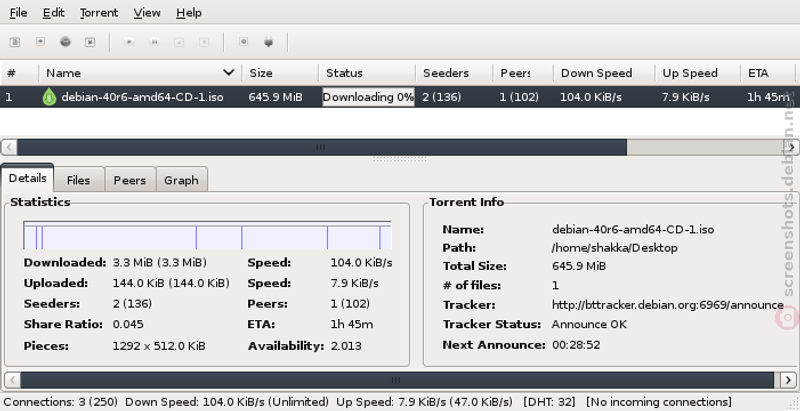The width and height of the screenshot is (800, 411).
Task: Click Connections: 3 (250) in status bar
Action: click(x=61, y=402)
